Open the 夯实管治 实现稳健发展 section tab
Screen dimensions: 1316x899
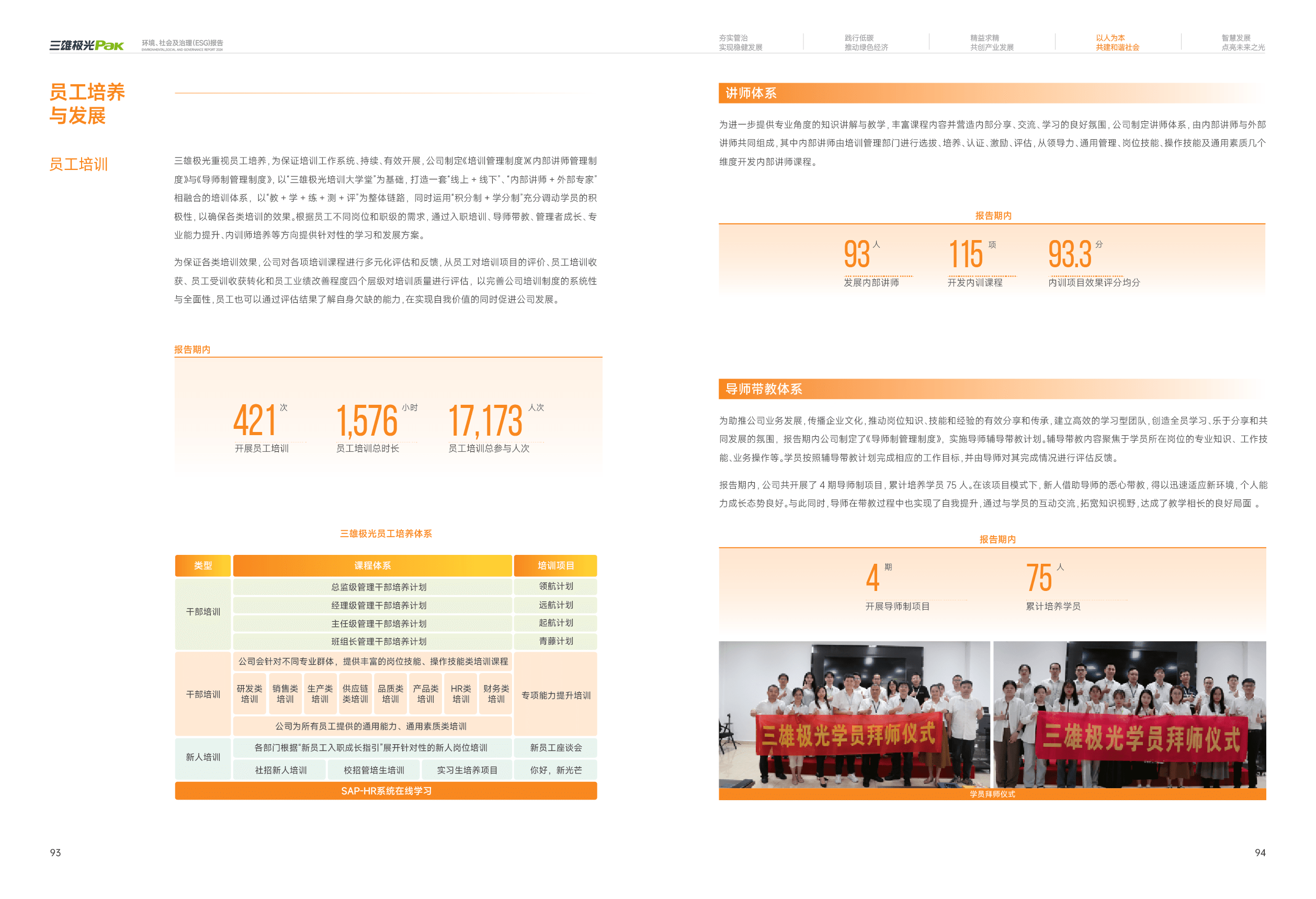(740, 42)
